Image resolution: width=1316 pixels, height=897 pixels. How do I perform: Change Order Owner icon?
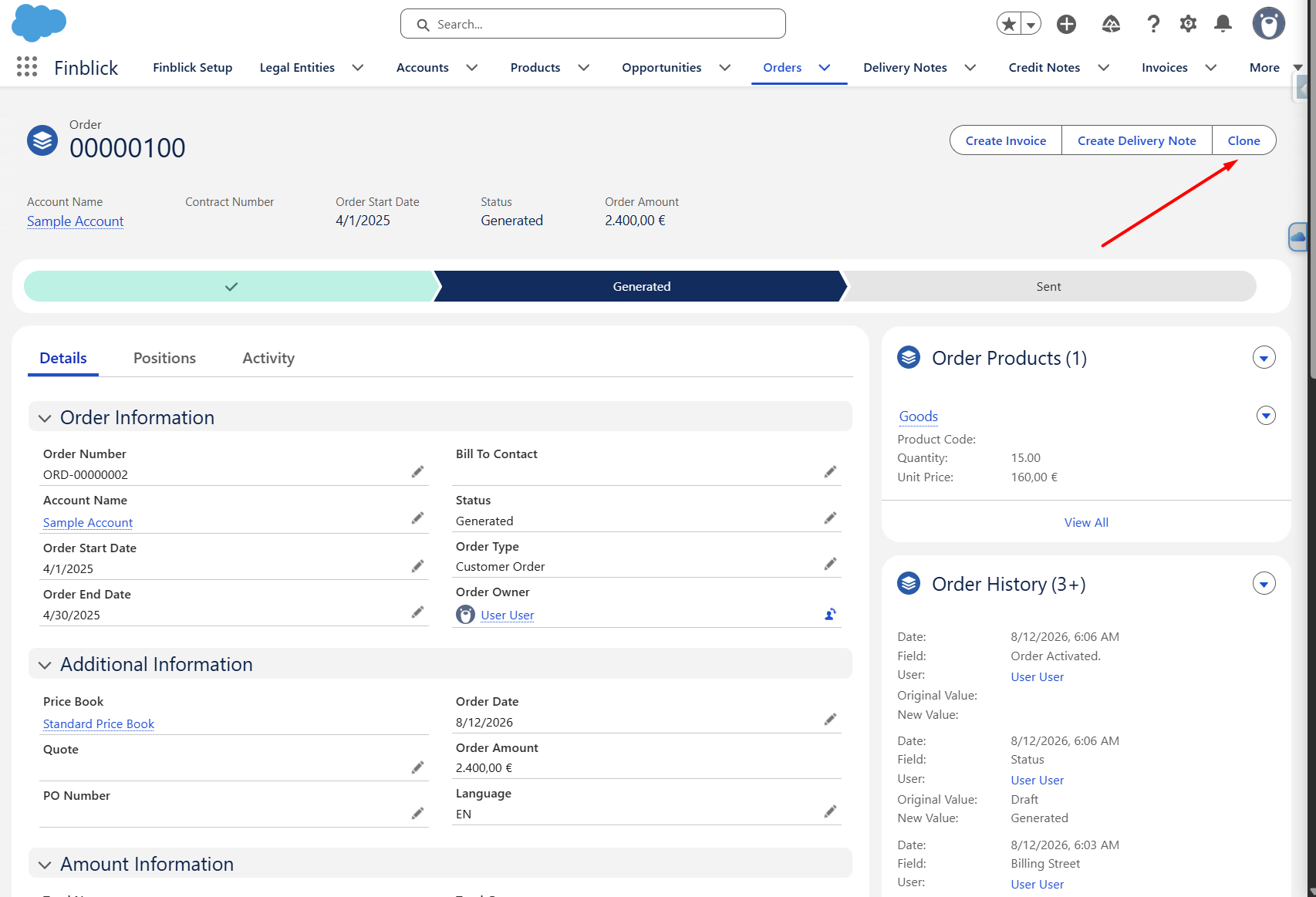tap(830, 614)
